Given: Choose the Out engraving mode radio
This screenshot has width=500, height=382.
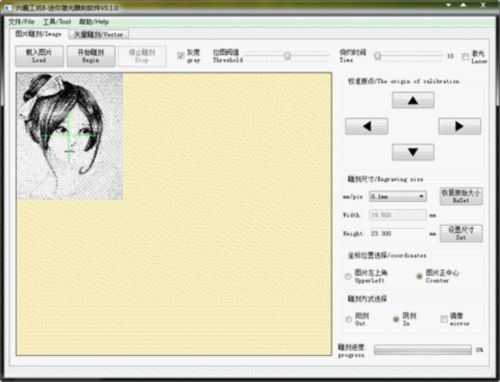Looking at the screenshot, I should [x=348, y=319].
